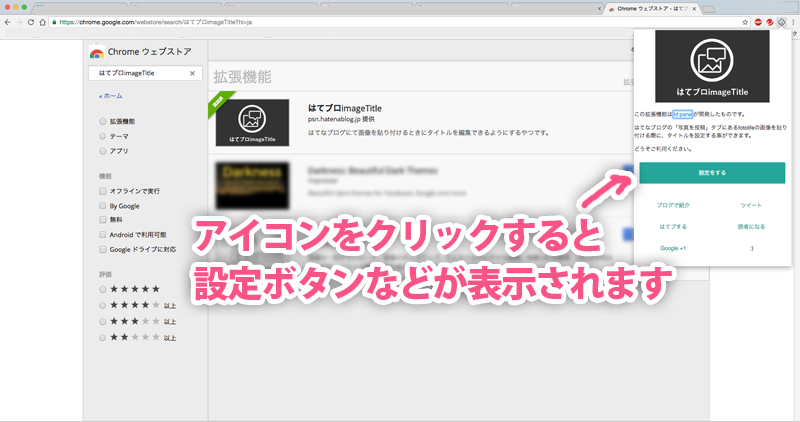Open the red Trend Micro extension icon
The width and height of the screenshot is (800, 422).
point(769,22)
